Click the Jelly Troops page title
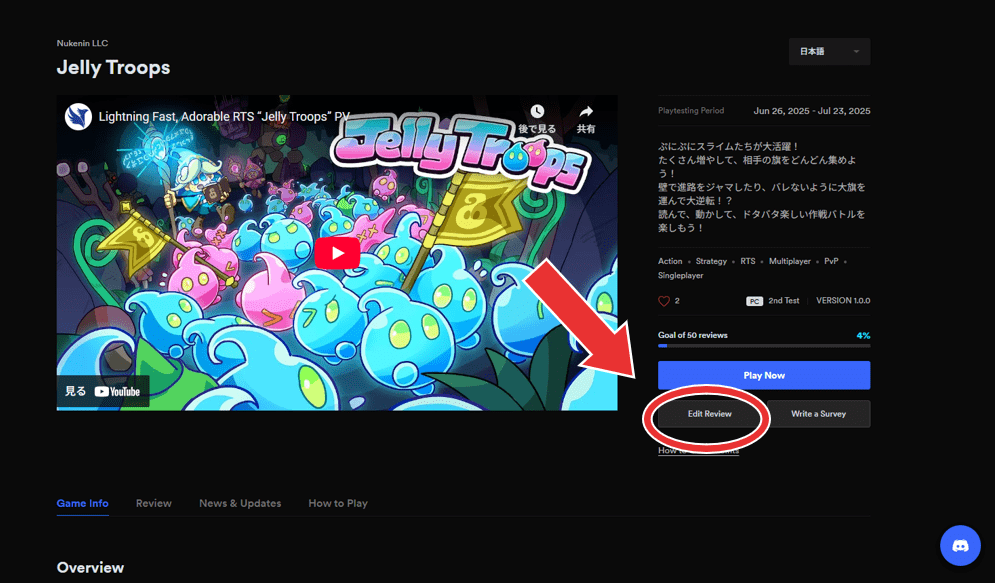This screenshot has height=583, width=995. pyautogui.click(x=114, y=67)
